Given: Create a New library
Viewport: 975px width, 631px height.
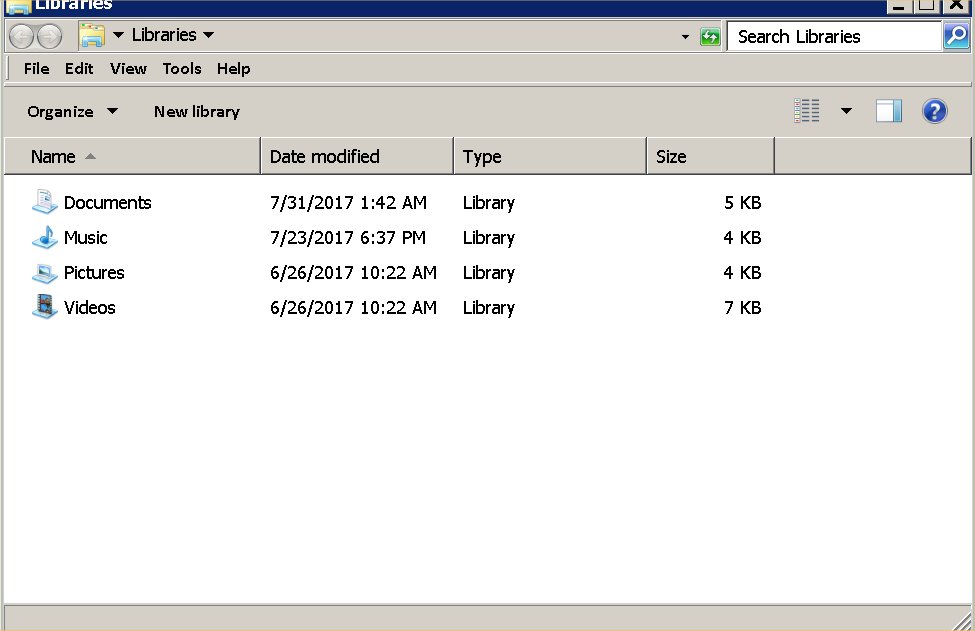Looking at the screenshot, I should tap(196, 111).
